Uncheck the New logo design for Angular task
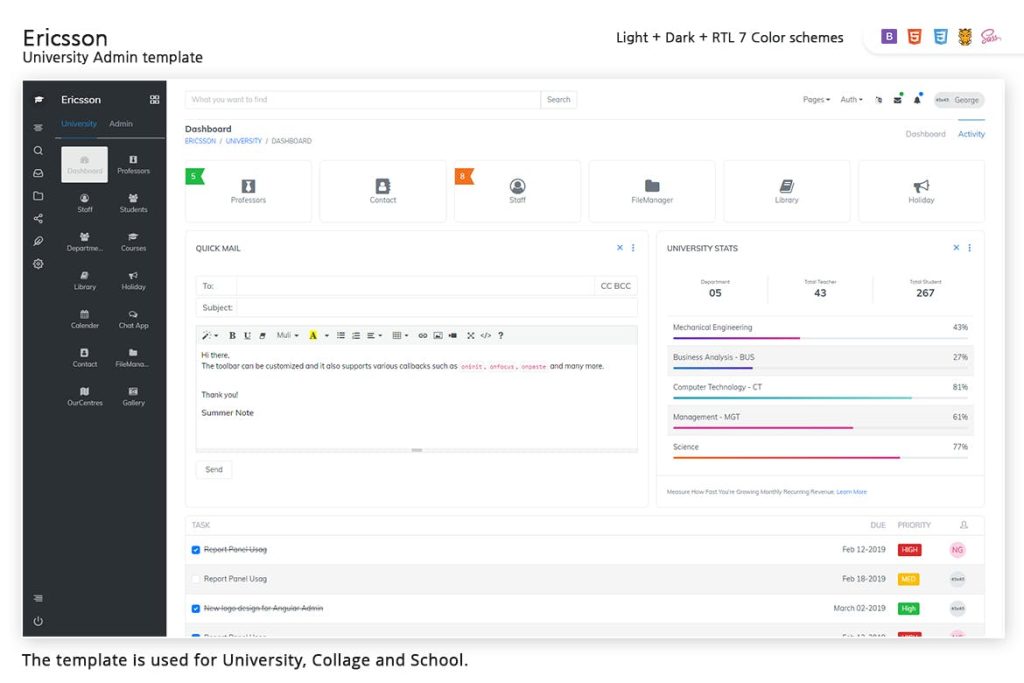Image resolution: width=1024 pixels, height=683 pixels. [x=196, y=608]
